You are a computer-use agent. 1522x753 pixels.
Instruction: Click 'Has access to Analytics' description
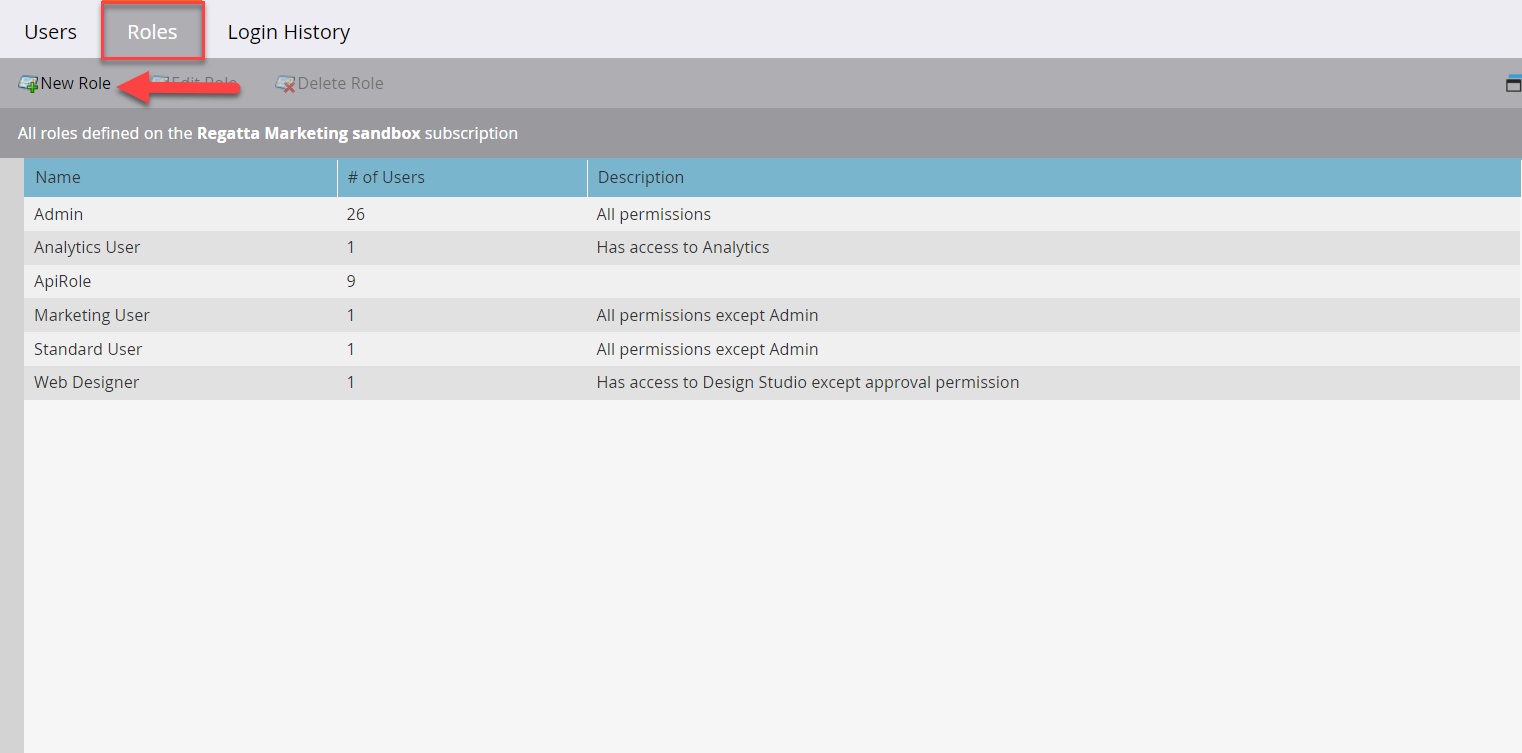(x=683, y=247)
